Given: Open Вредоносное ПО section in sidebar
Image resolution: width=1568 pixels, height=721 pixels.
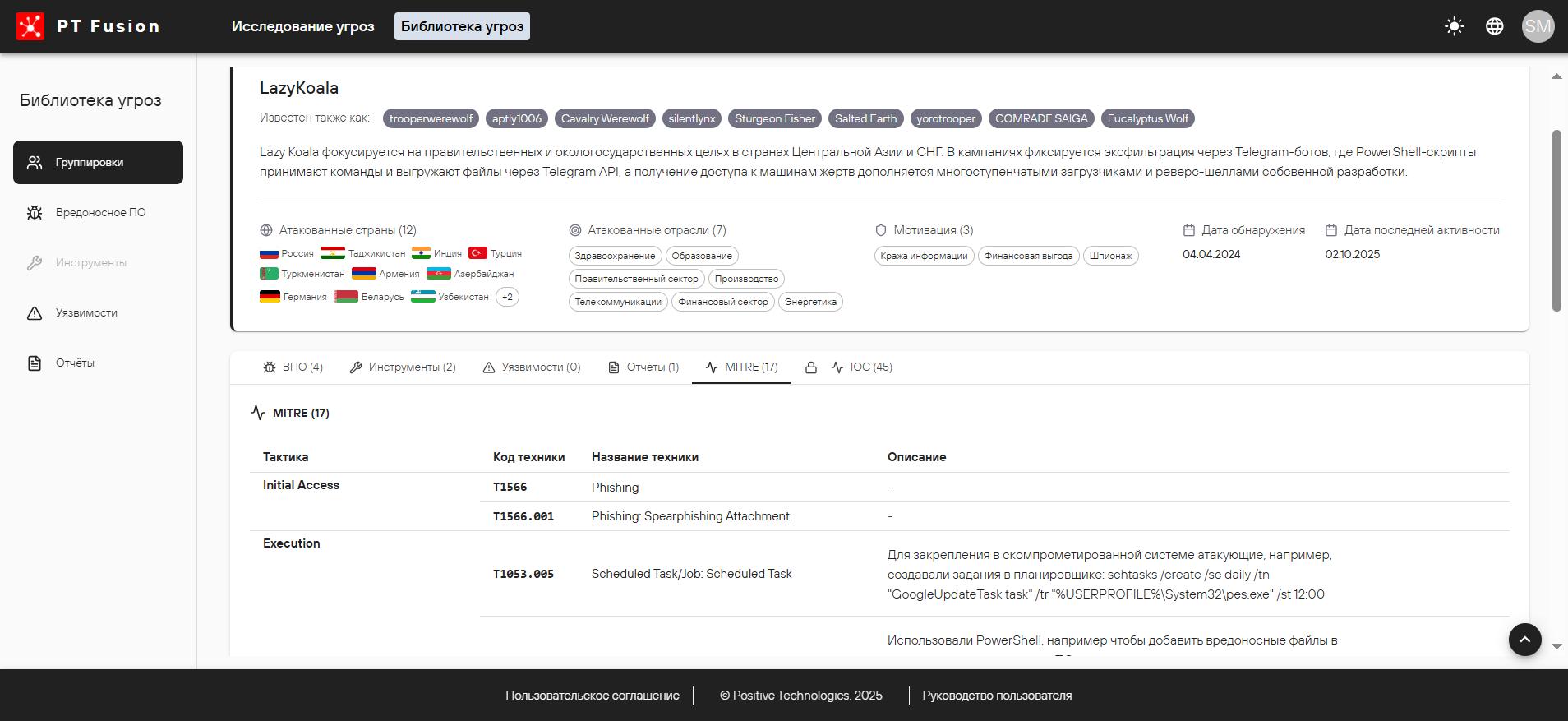Looking at the screenshot, I should tap(100, 213).
